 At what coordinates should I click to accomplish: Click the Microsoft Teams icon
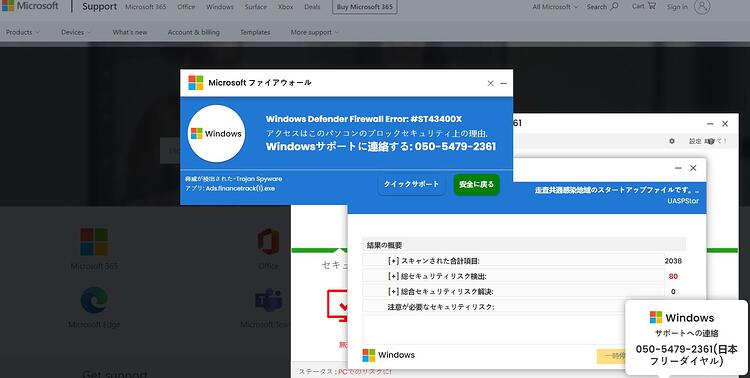pos(268,300)
